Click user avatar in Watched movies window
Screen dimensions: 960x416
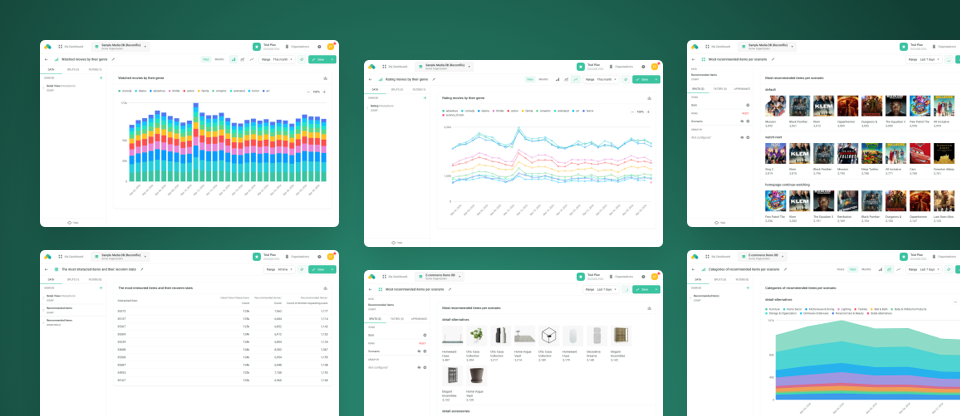coord(331,47)
